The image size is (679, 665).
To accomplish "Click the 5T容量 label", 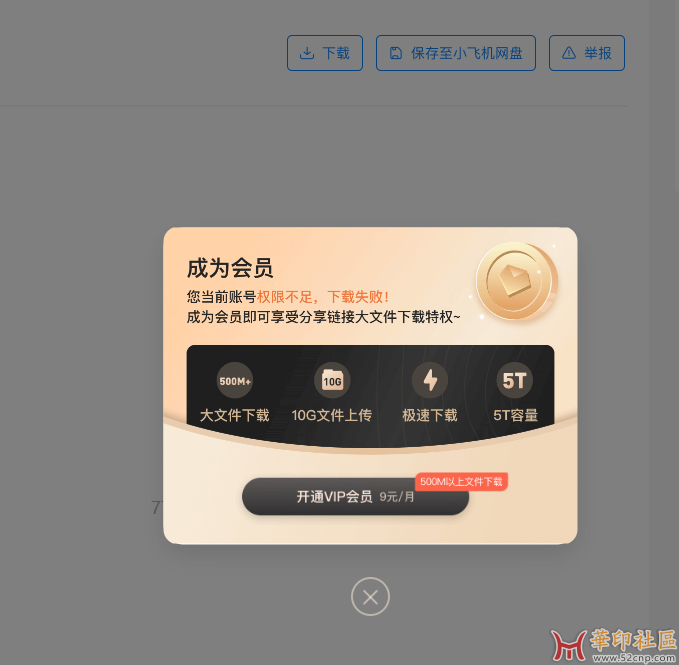I will click(x=515, y=415).
